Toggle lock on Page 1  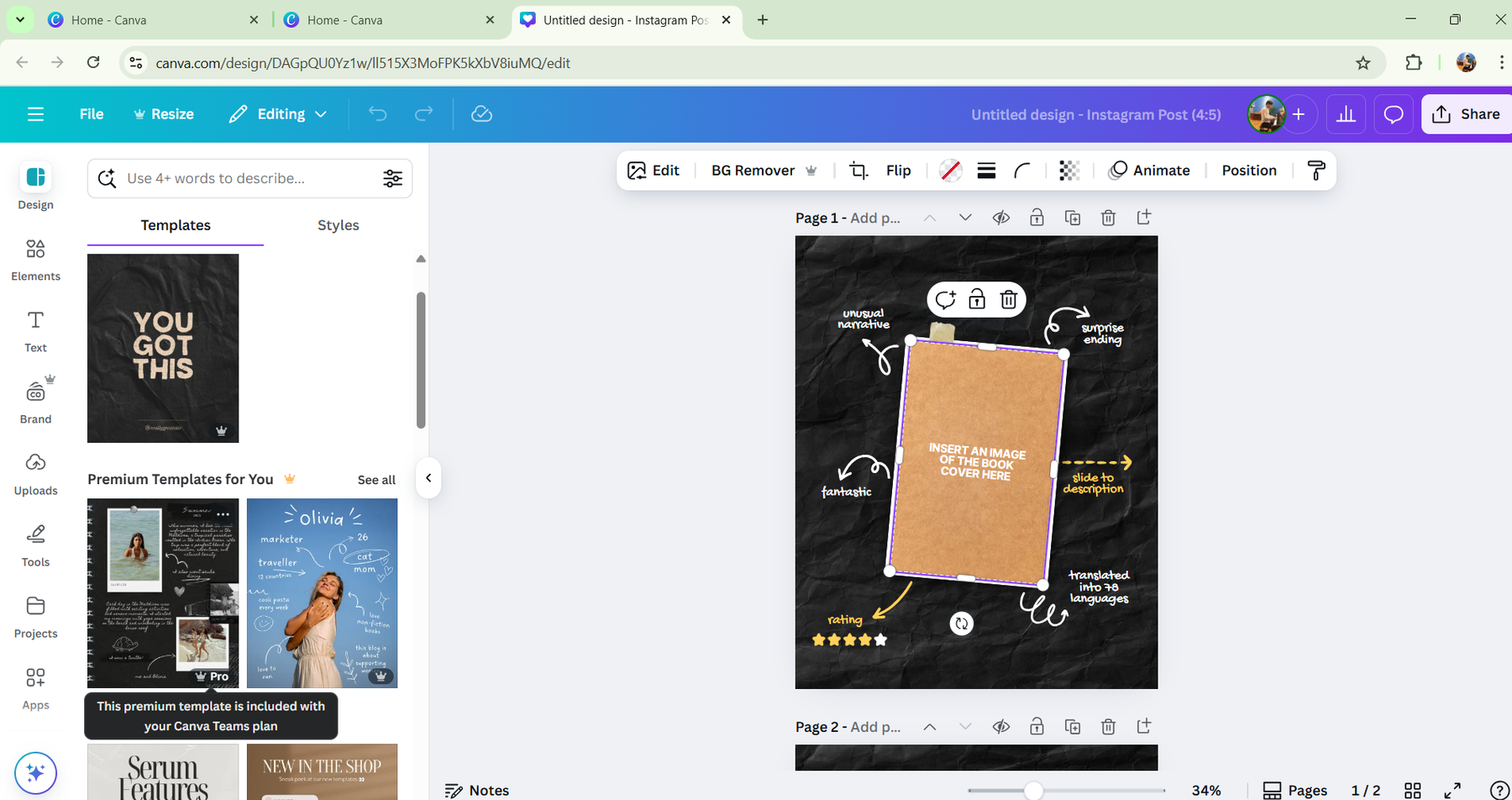(1037, 218)
